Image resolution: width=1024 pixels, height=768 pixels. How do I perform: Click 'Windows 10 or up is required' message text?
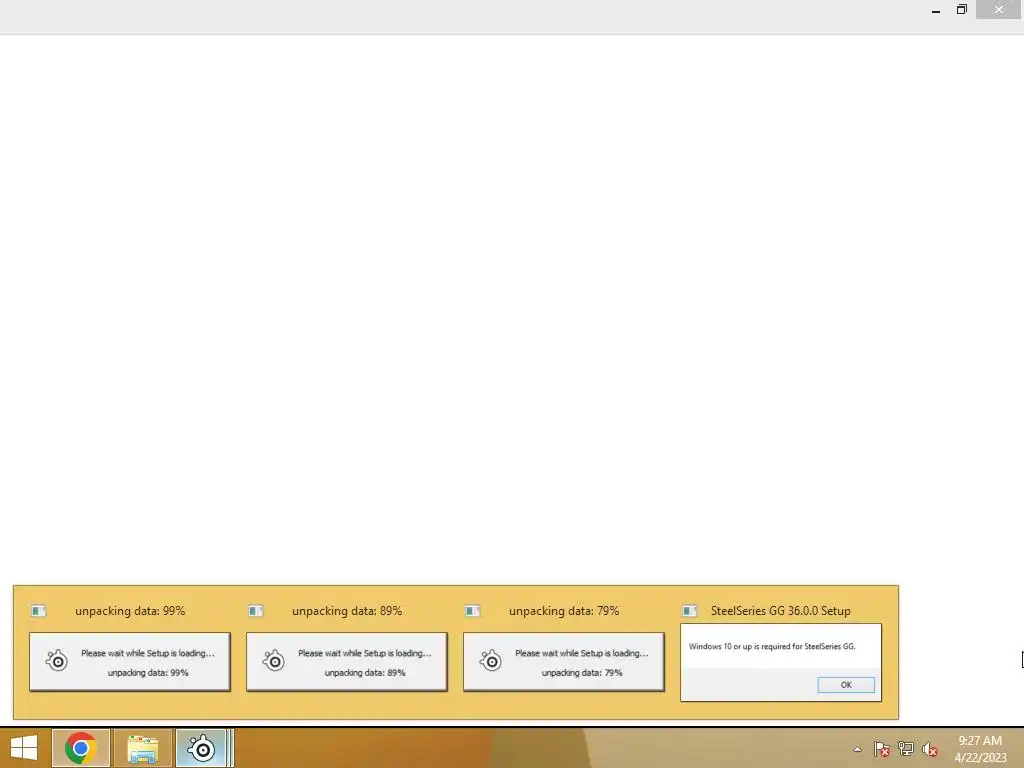(x=772, y=647)
